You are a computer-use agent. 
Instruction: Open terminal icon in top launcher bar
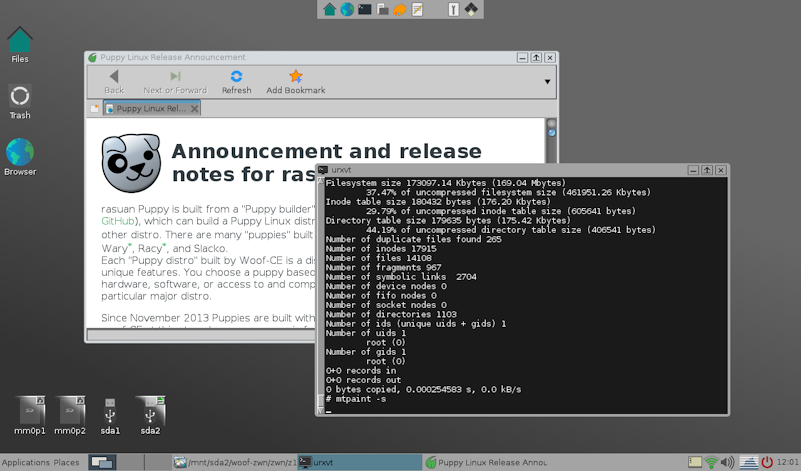pos(364,9)
